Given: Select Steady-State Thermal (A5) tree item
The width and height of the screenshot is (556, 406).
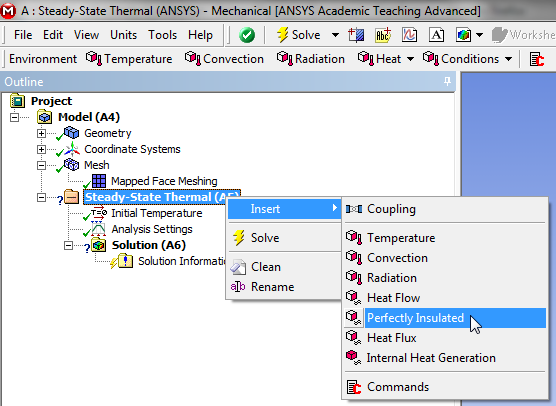Looking at the screenshot, I should (x=162, y=197).
